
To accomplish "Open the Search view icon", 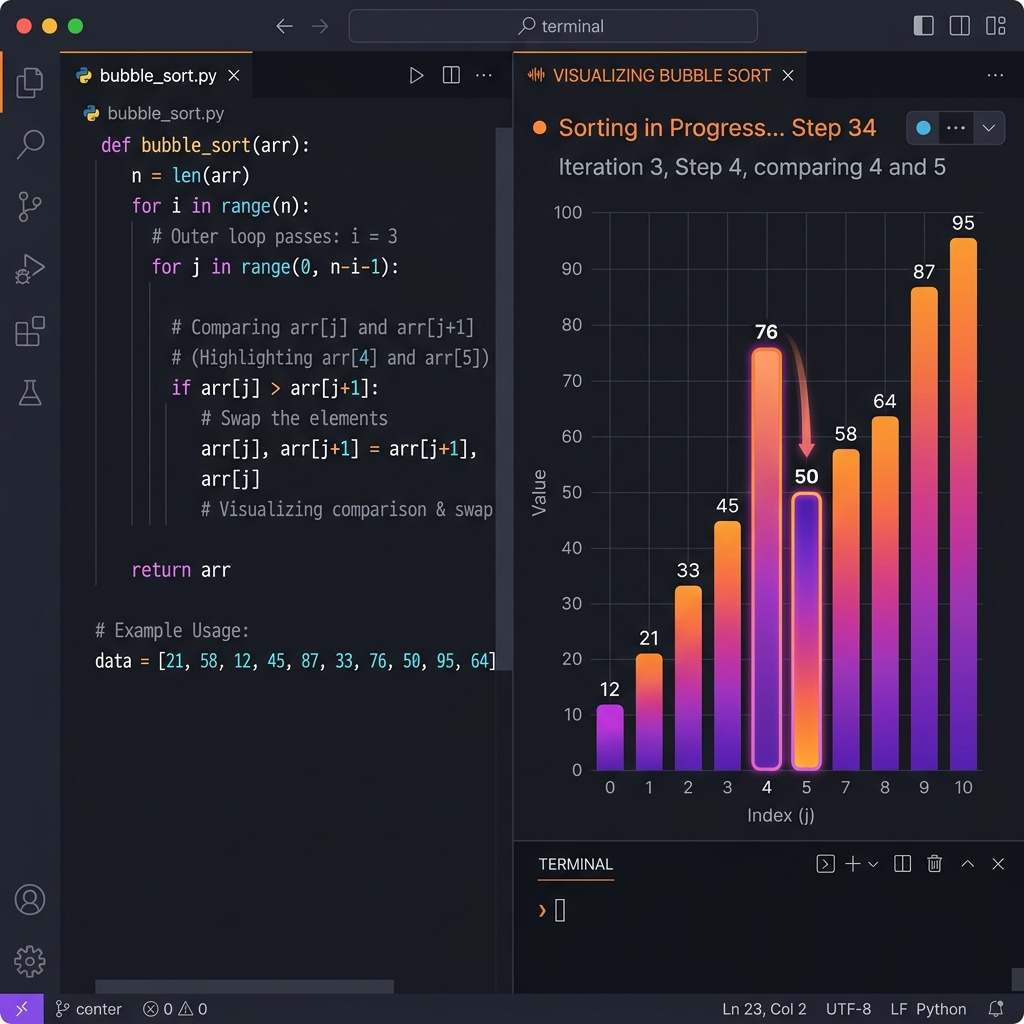I will click(x=30, y=144).
